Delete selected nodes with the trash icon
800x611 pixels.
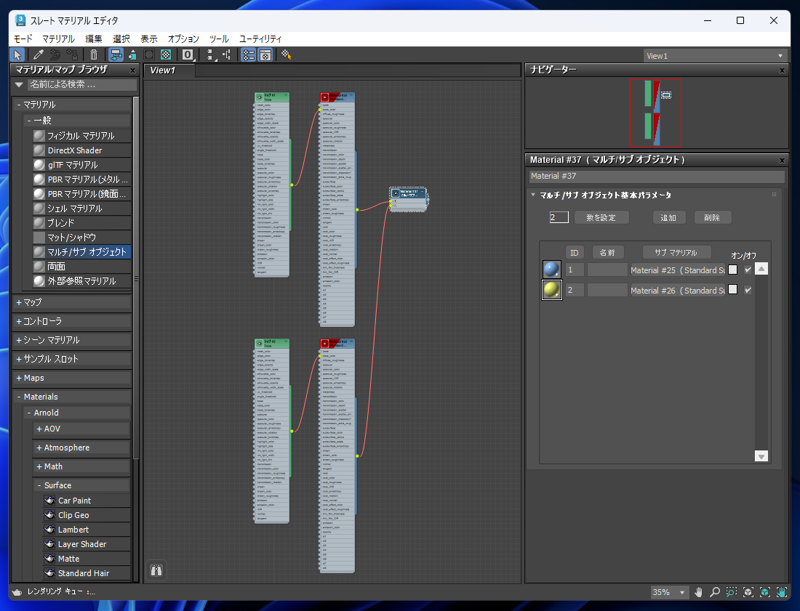point(93,55)
